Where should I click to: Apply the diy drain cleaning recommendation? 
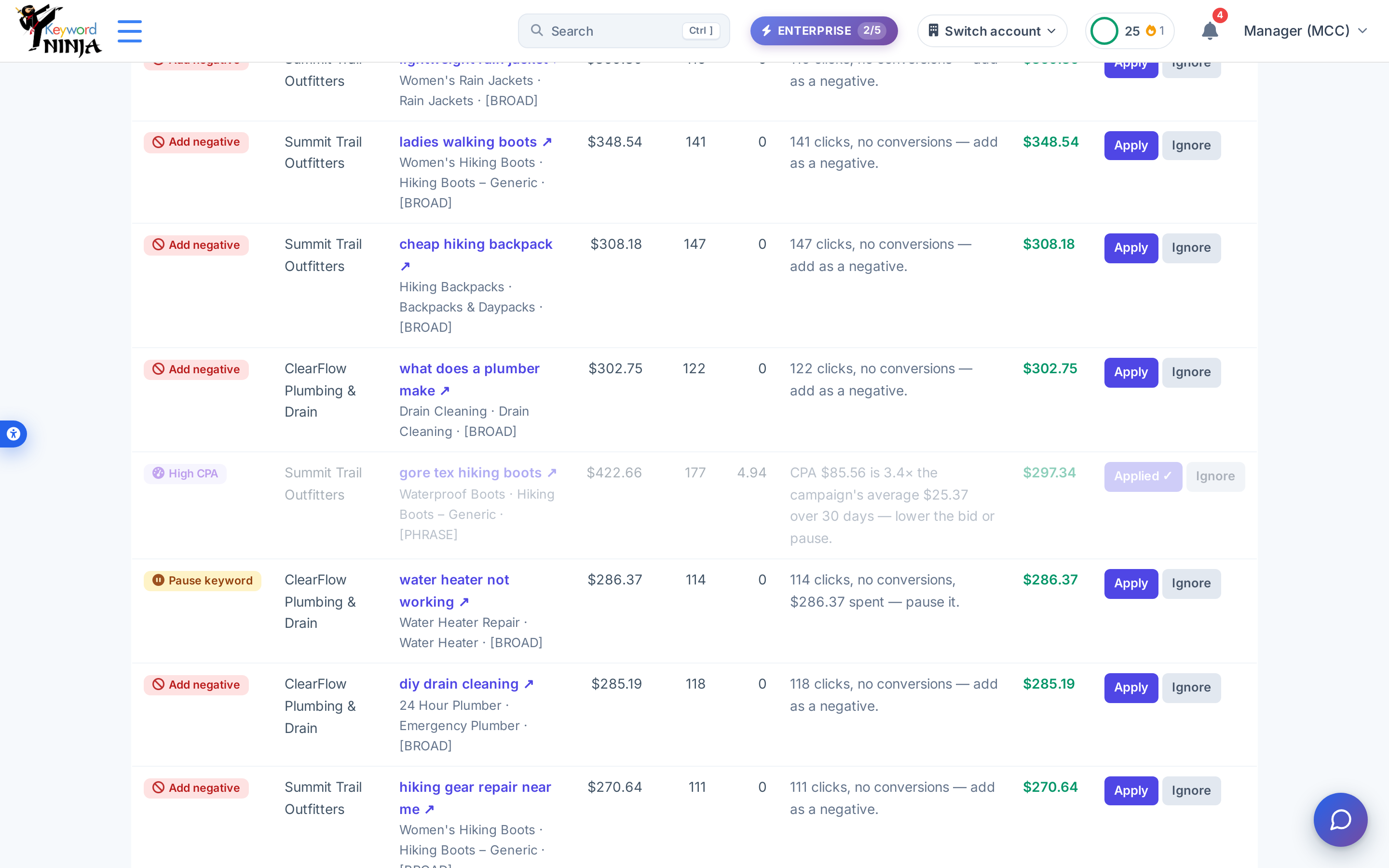point(1130,688)
